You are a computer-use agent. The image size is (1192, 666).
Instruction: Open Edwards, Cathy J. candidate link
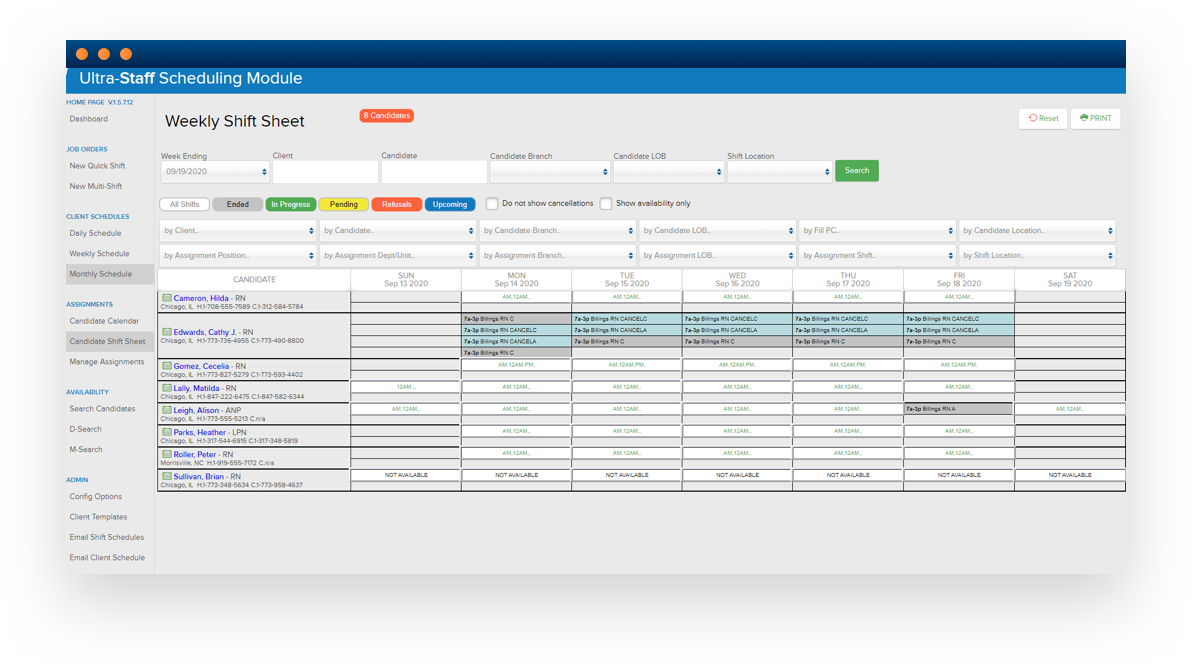204,332
